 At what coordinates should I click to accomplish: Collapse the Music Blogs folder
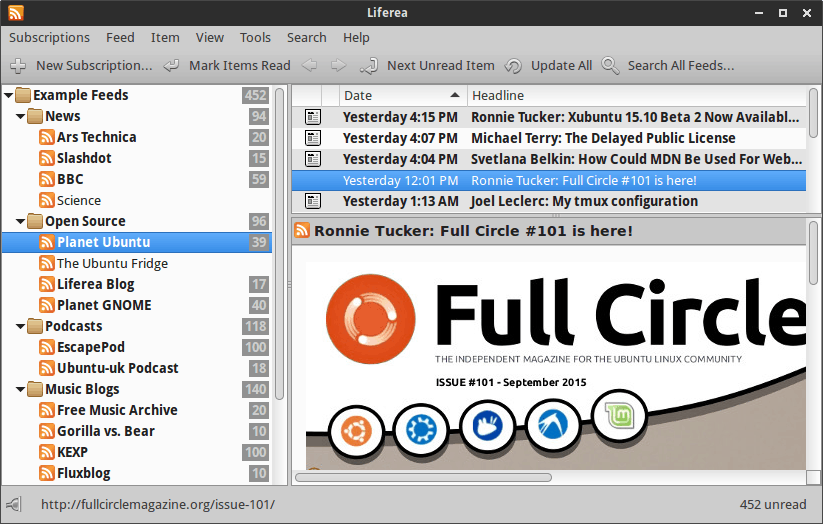tap(20, 390)
